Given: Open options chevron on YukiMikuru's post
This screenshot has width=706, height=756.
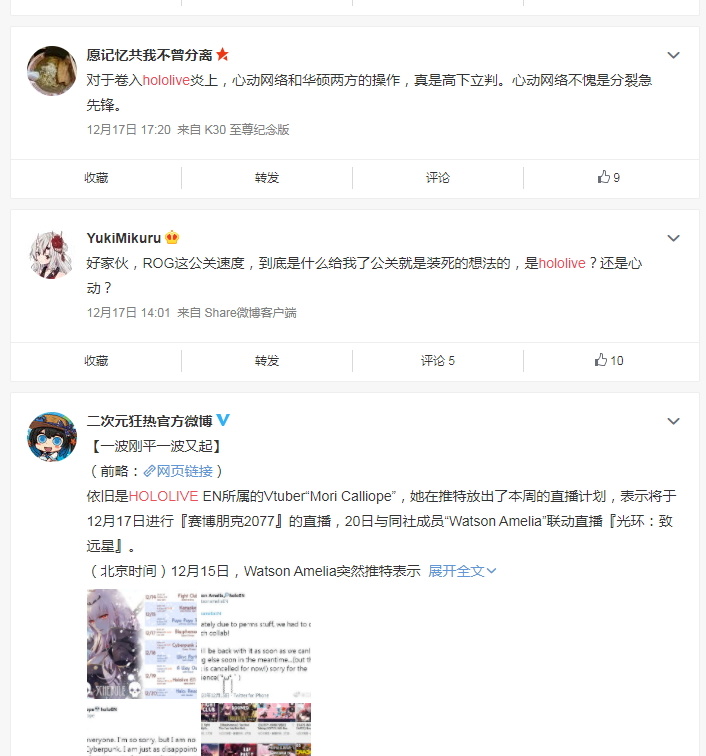Looking at the screenshot, I should pyautogui.click(x=673, y=238).
